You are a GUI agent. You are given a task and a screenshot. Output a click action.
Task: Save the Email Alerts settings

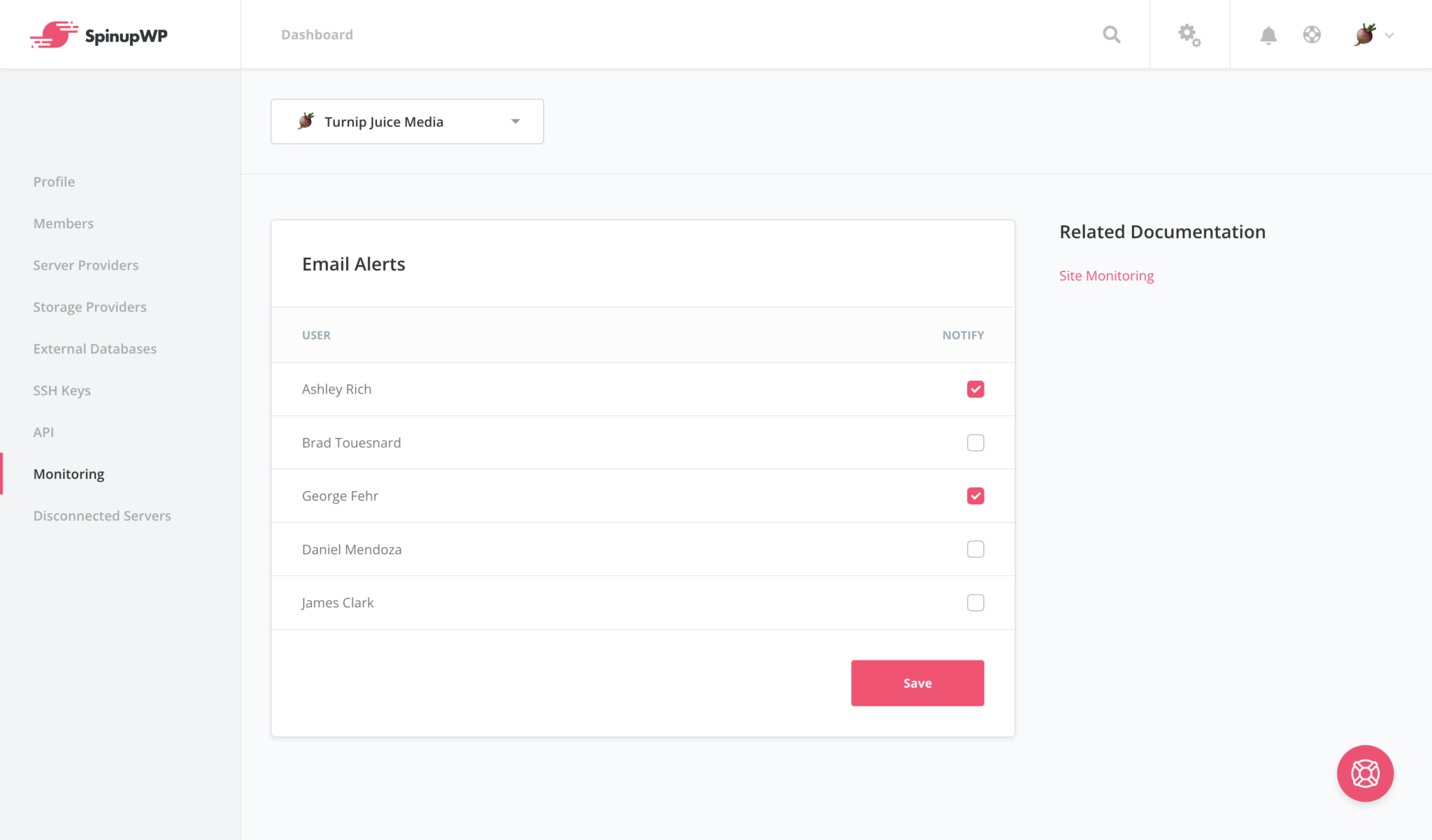[x=917, y=683]
